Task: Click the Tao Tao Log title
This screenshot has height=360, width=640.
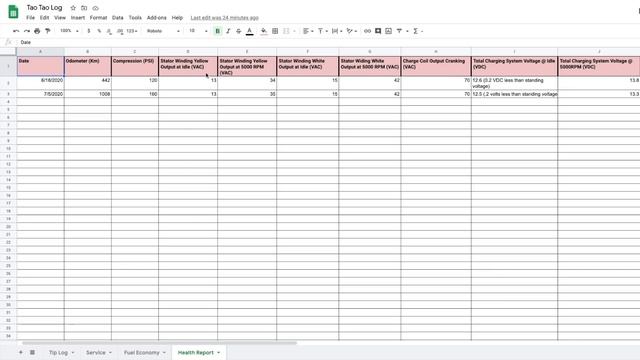Action: 44,8
